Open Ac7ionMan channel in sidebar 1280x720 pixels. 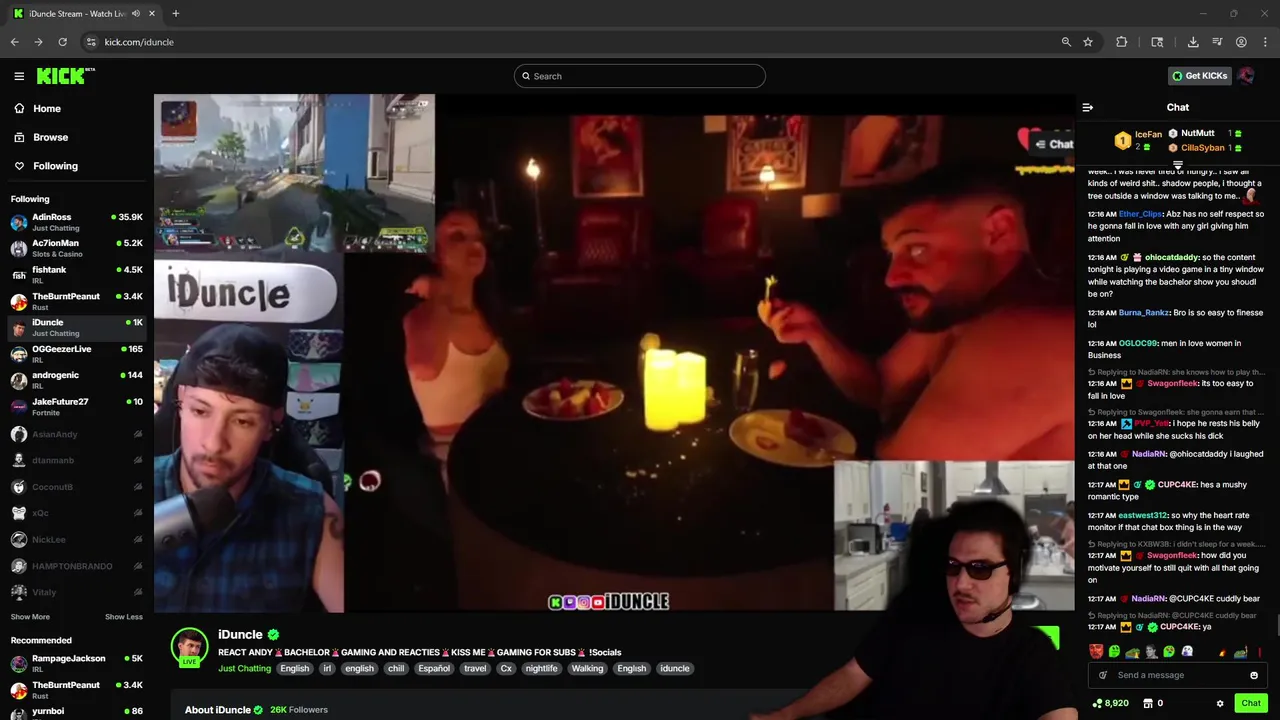pyautogui.click(x=76, y=248)
